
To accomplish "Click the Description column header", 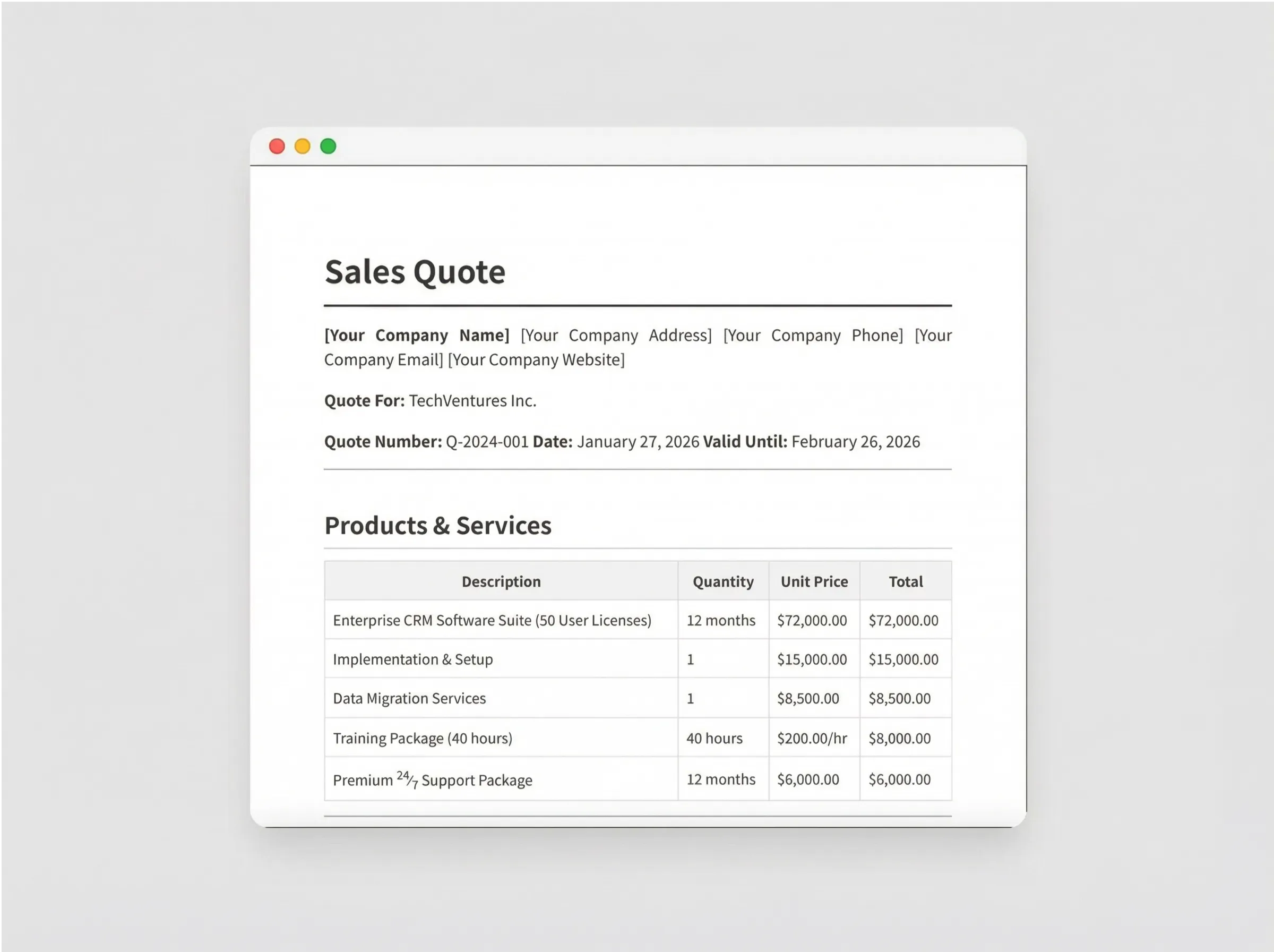I will [x=501, y=582].
